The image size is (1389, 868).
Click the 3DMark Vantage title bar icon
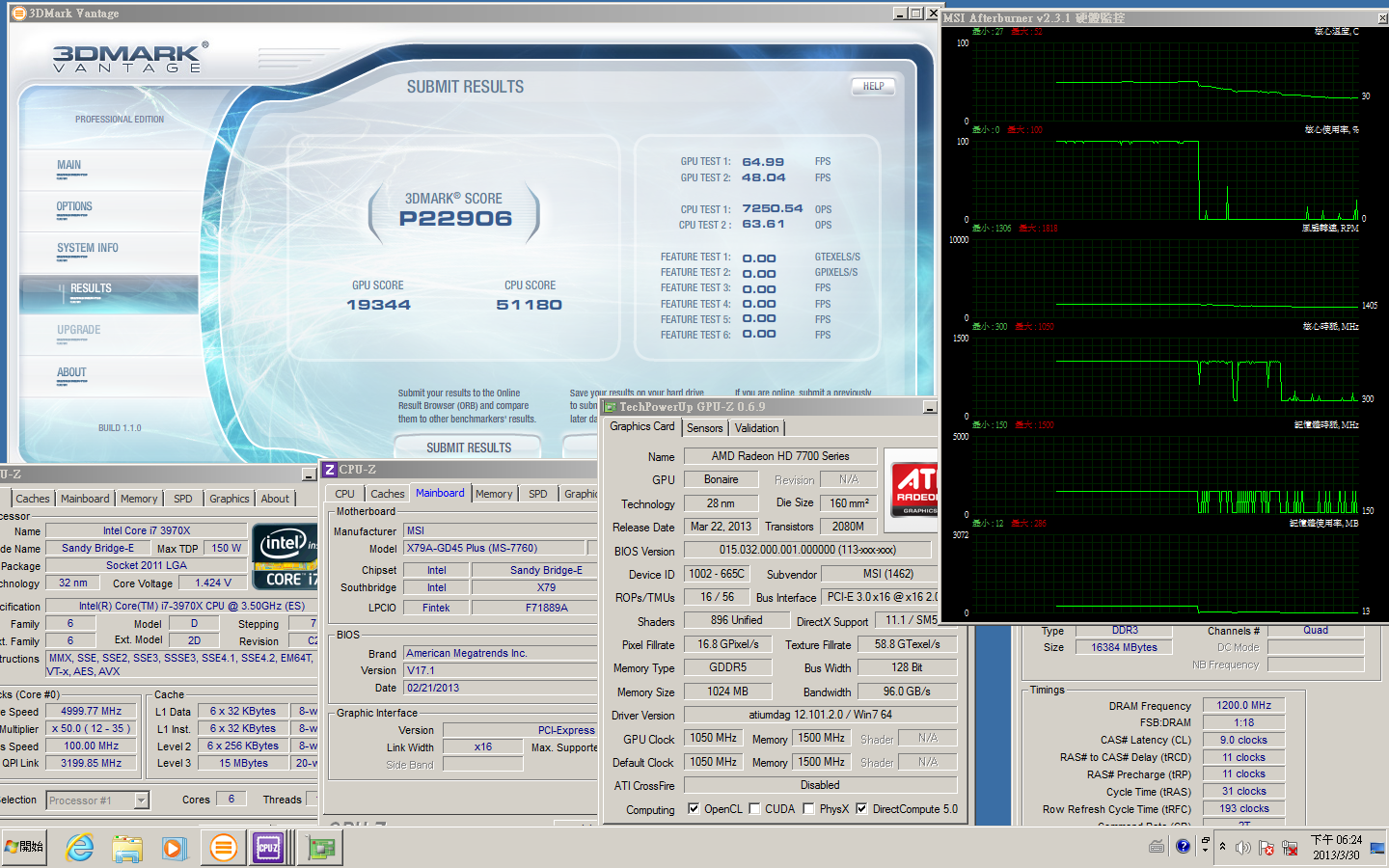18,13
